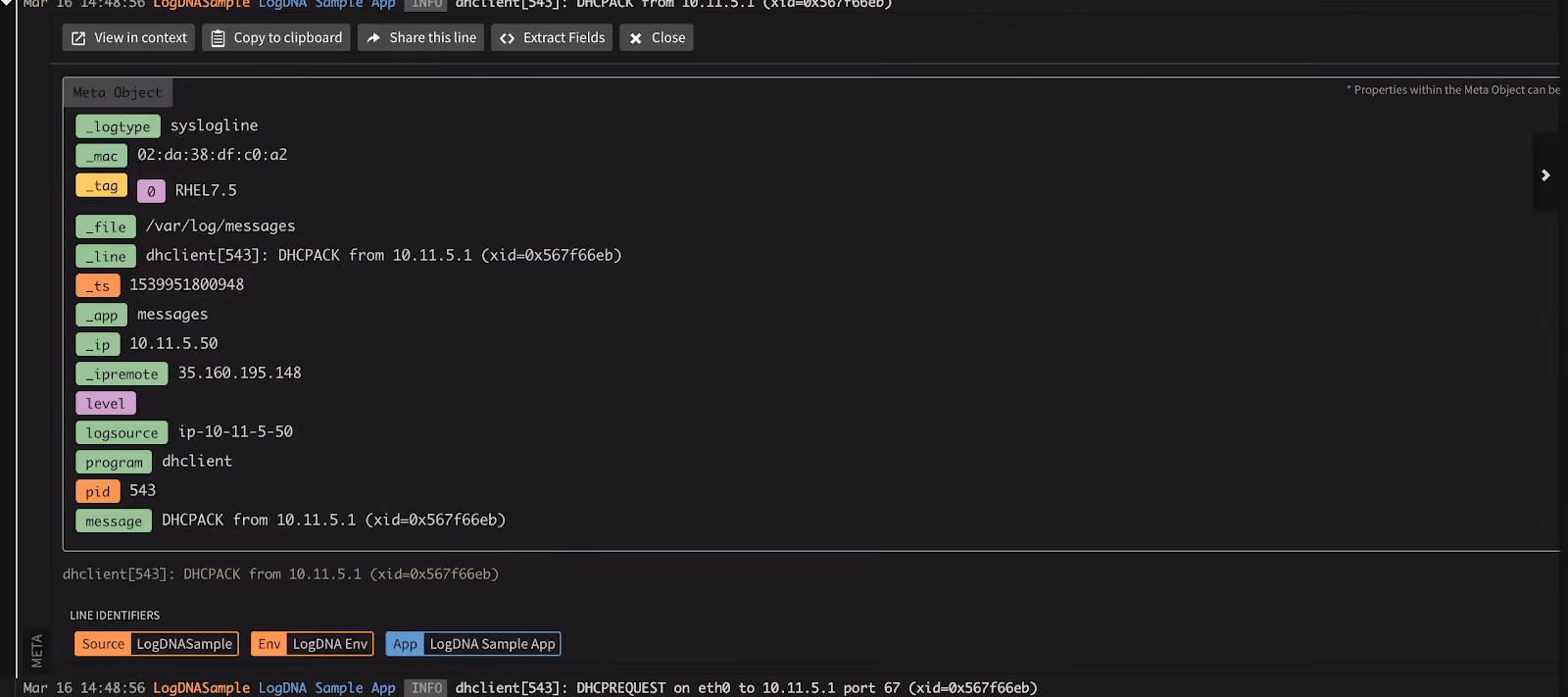Click the 0 index badge beside RHEL7.5
The width and height of the screenshot is (1568, 697).
tap(151, 191)
